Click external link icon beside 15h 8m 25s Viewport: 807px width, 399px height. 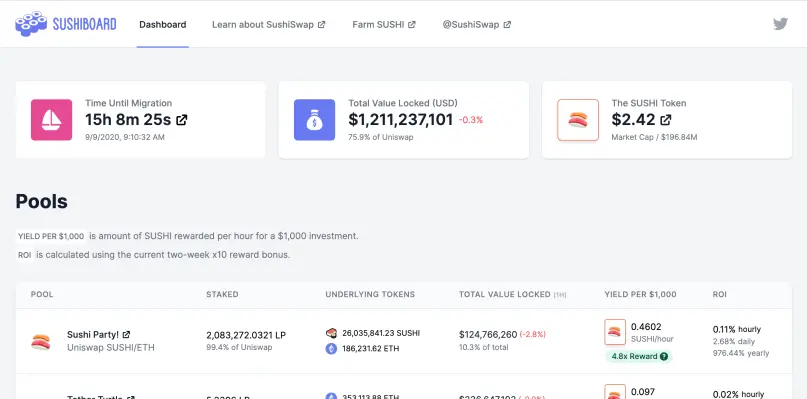(182, 120)
